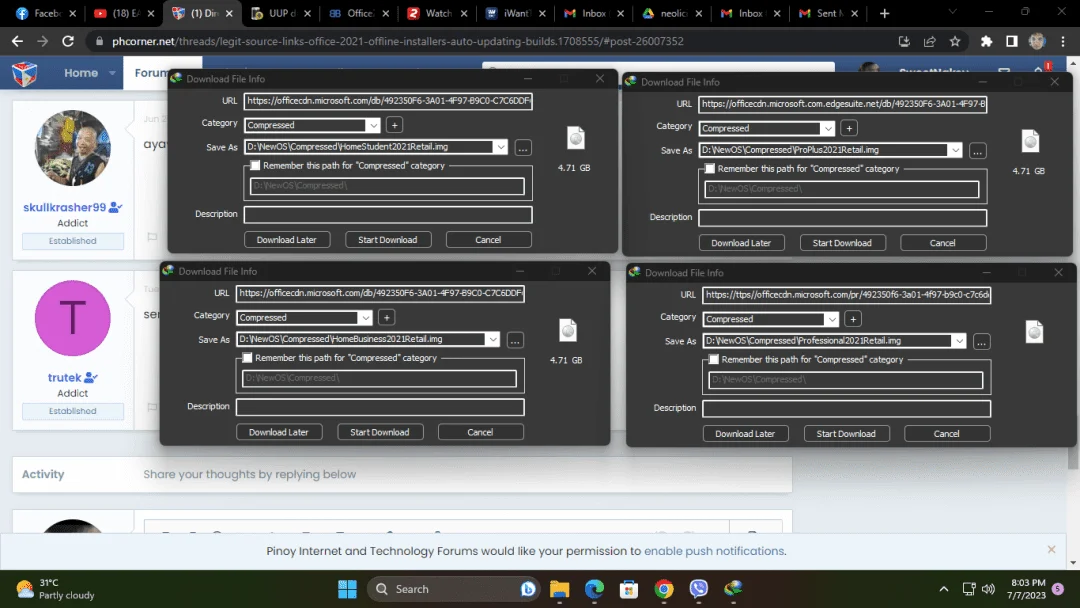Click plus icon in Professional2021Retail download dialog
The height and width of the screenshot is (608, 1080).
coord(853,319)
